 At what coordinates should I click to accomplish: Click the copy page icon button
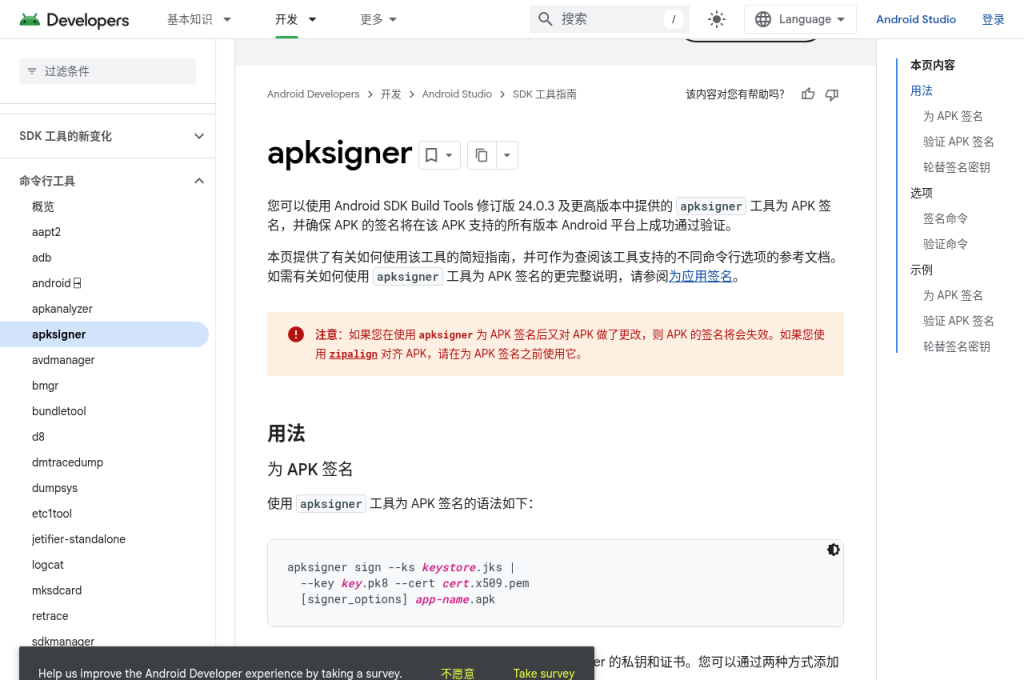(481, 155)
